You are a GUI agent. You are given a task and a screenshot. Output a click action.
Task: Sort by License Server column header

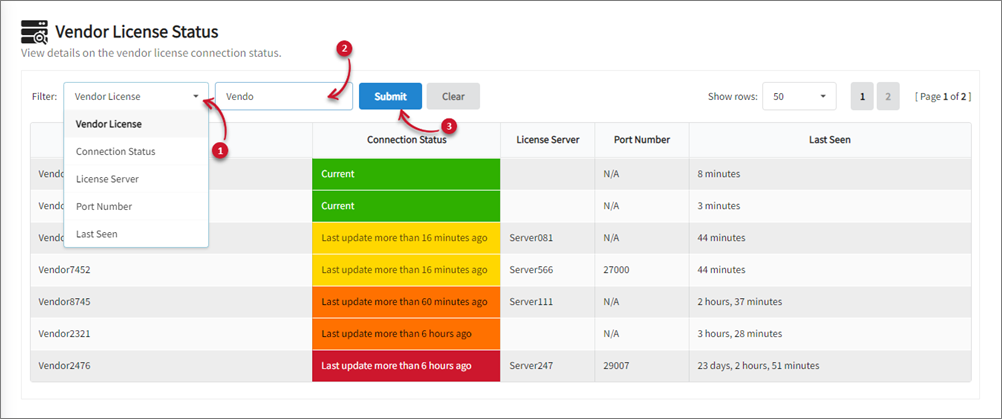(x=548, y=139)
